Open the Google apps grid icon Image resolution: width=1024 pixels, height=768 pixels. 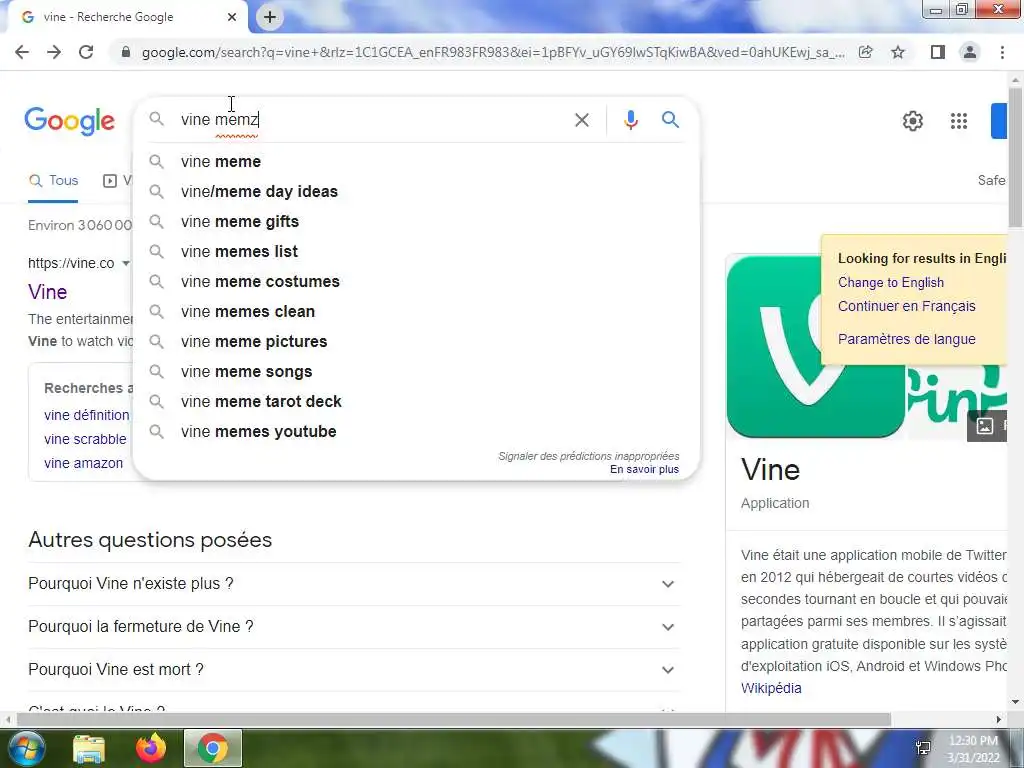[x=959, y=121]
